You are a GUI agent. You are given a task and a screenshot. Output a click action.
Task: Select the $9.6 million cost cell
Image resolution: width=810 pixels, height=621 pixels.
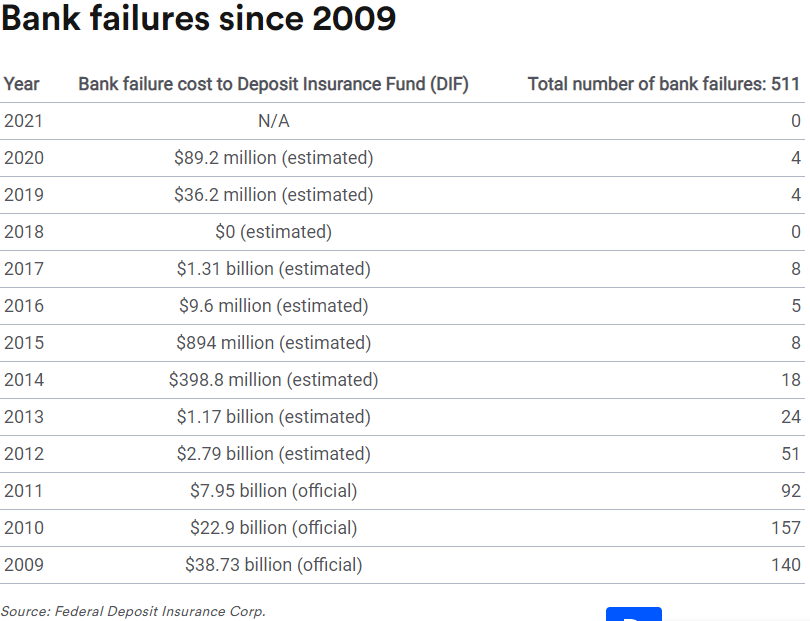(x=273, y=306)
